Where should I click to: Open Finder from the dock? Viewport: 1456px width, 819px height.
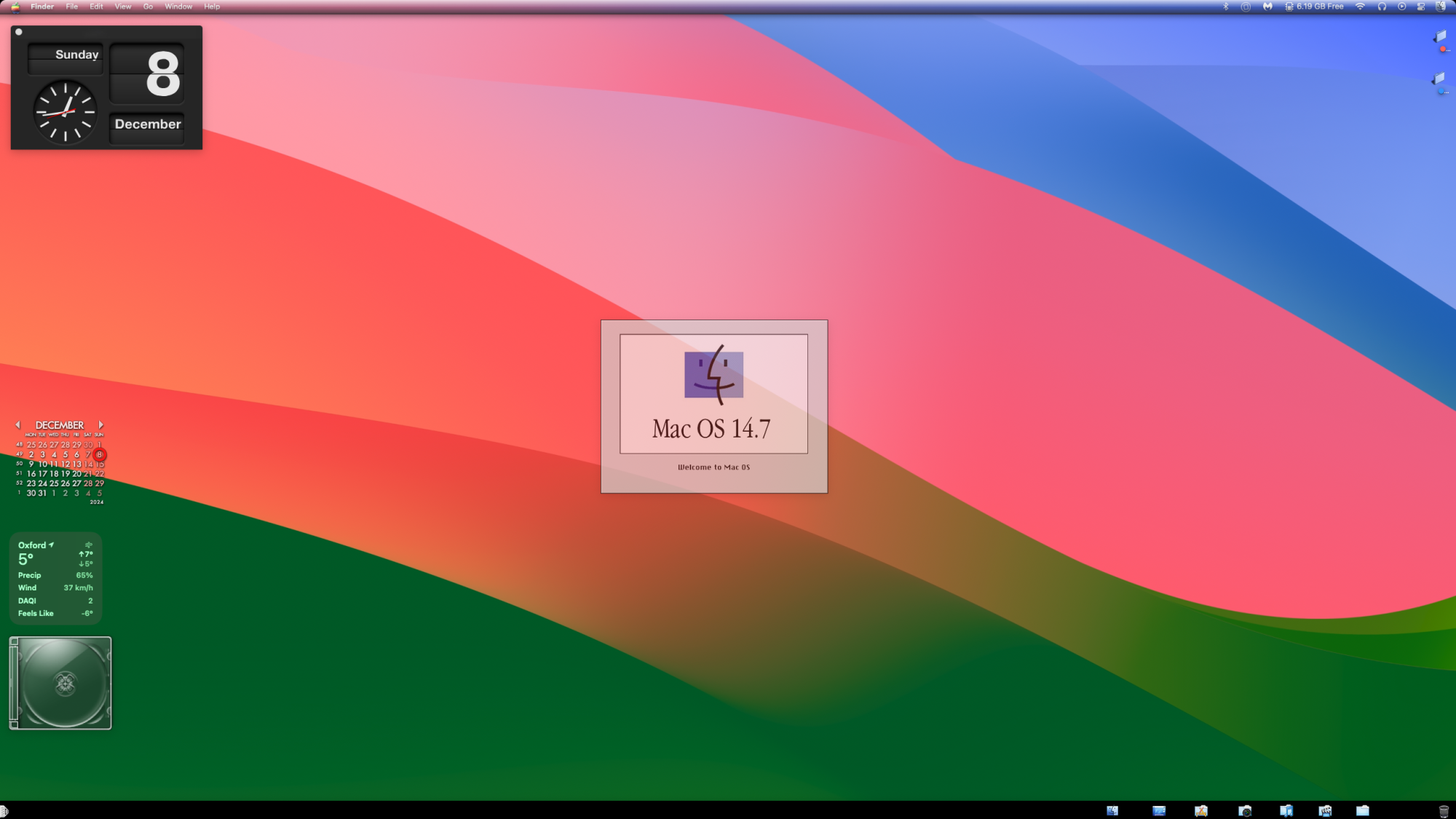pyautogui.click(x=1112, y=810)
